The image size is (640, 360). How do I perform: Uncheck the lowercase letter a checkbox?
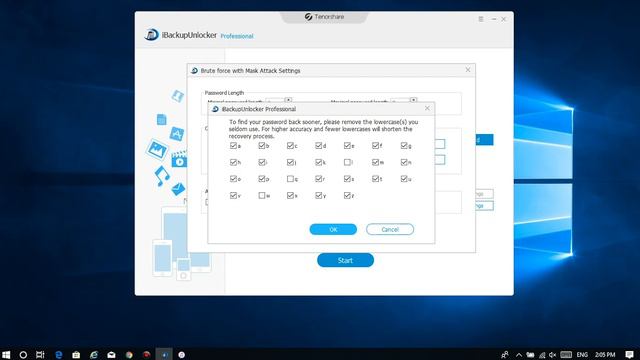pos(233,145)
